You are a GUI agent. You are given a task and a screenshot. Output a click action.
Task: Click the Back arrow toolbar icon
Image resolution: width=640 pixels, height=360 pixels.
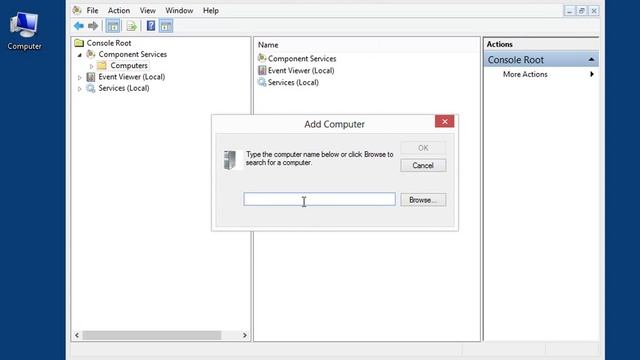[x=79, y=26]
